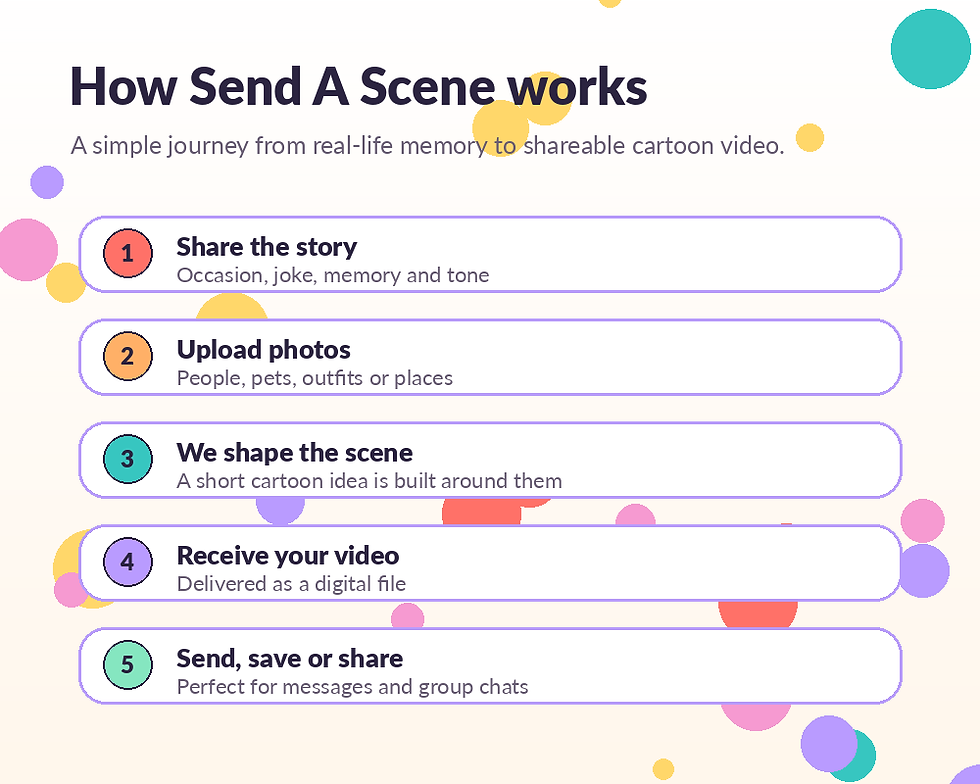Click 'People, pets, outfits or places' text
This screenshot has height=784, width=980.
314,378
